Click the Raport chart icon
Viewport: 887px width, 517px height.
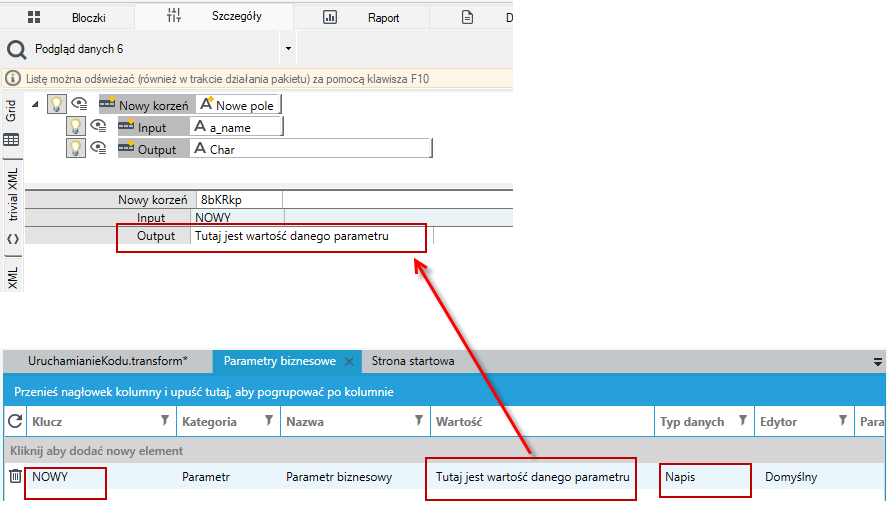(330, 18)
